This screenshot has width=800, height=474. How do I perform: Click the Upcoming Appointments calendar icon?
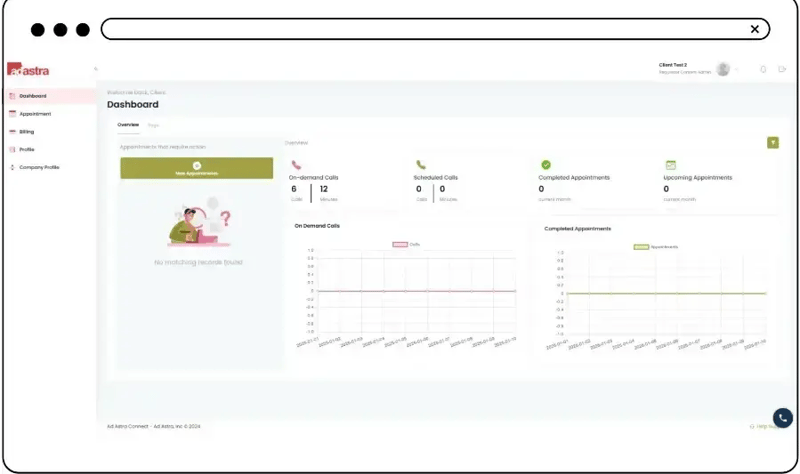click(670, 165)
